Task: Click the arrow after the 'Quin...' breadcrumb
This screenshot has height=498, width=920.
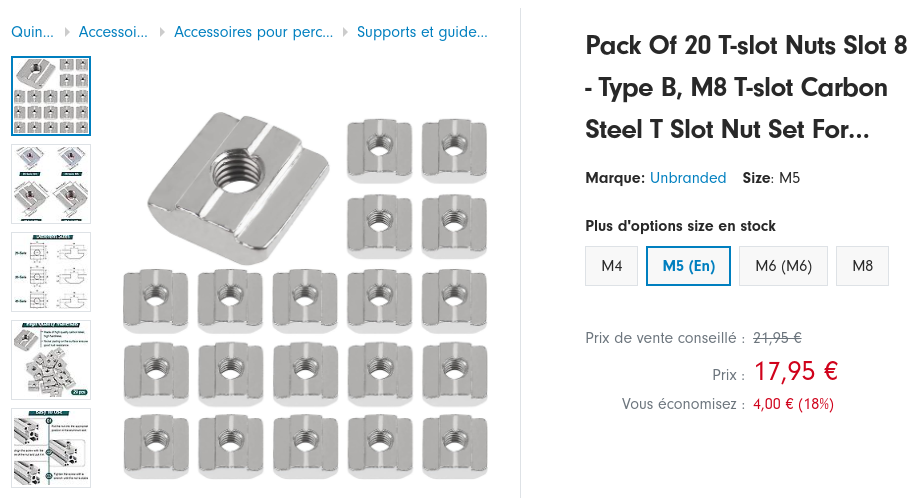Action: (x=66, y=32)
